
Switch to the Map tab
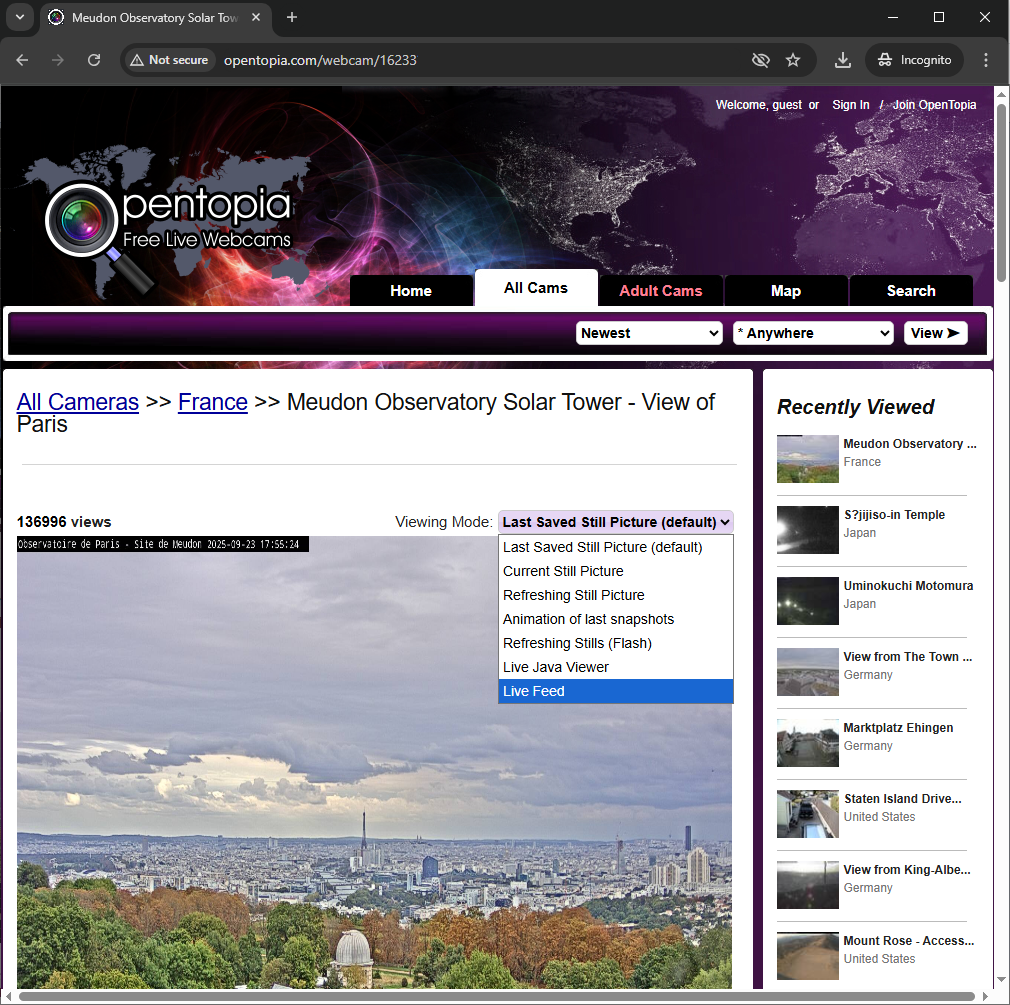[x=785, y=290]
